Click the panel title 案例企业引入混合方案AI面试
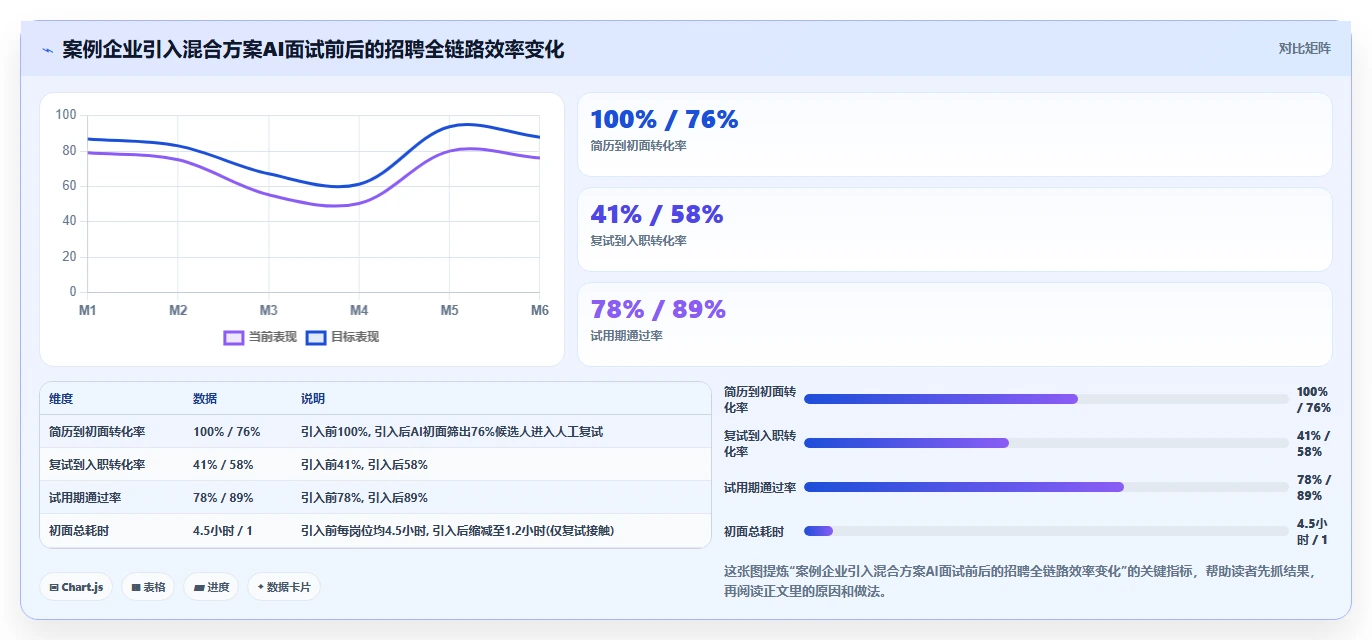The width and height of the screenshot is (1372, 640). pos(313,49)
